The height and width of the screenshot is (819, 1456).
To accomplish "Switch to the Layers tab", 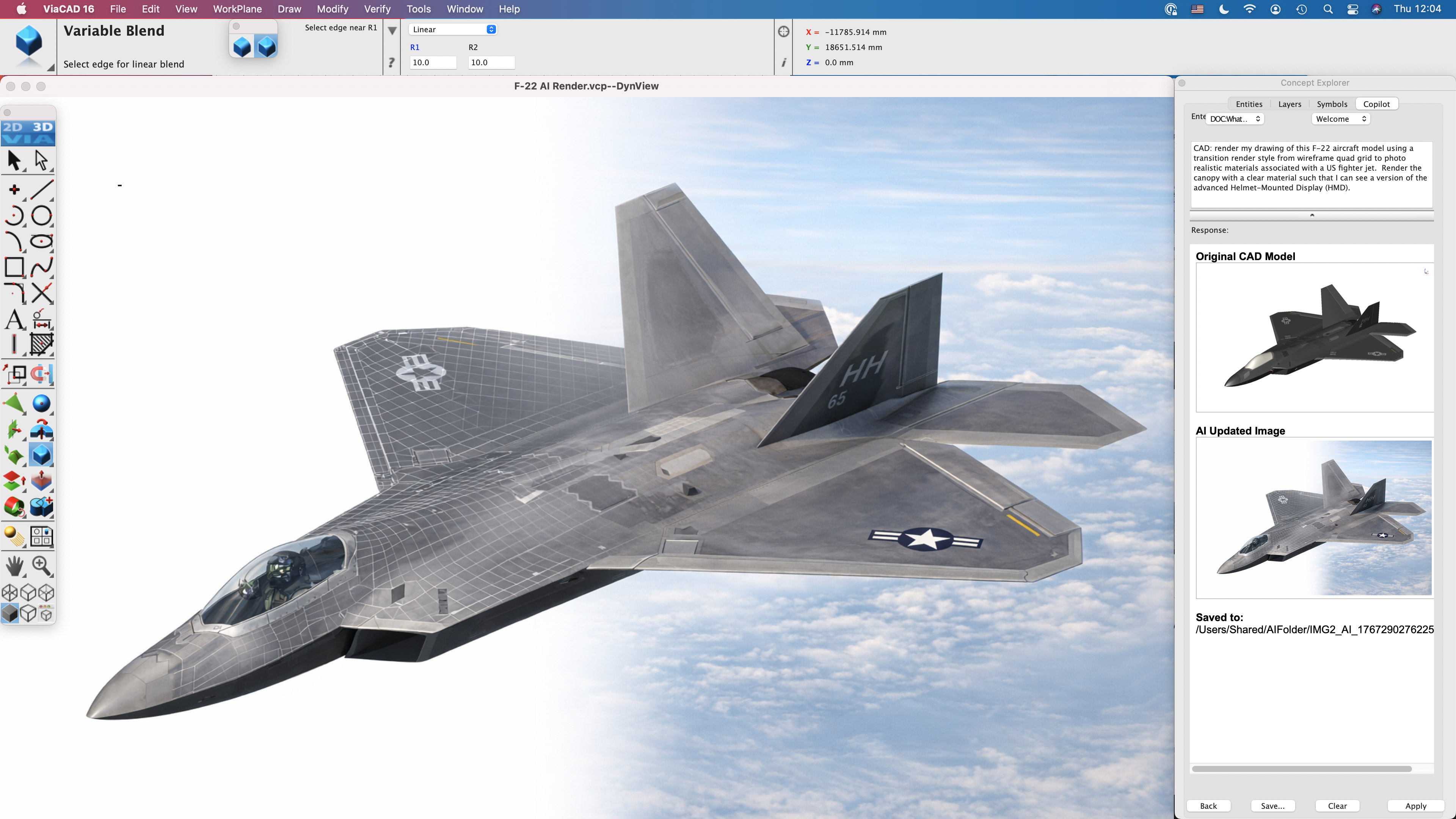I will [1289, 104].
